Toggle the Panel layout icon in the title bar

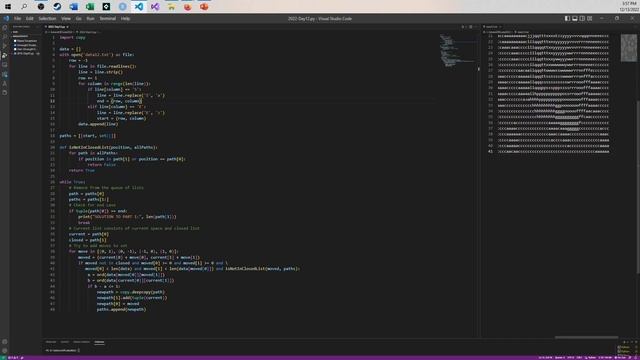(575, 18)
